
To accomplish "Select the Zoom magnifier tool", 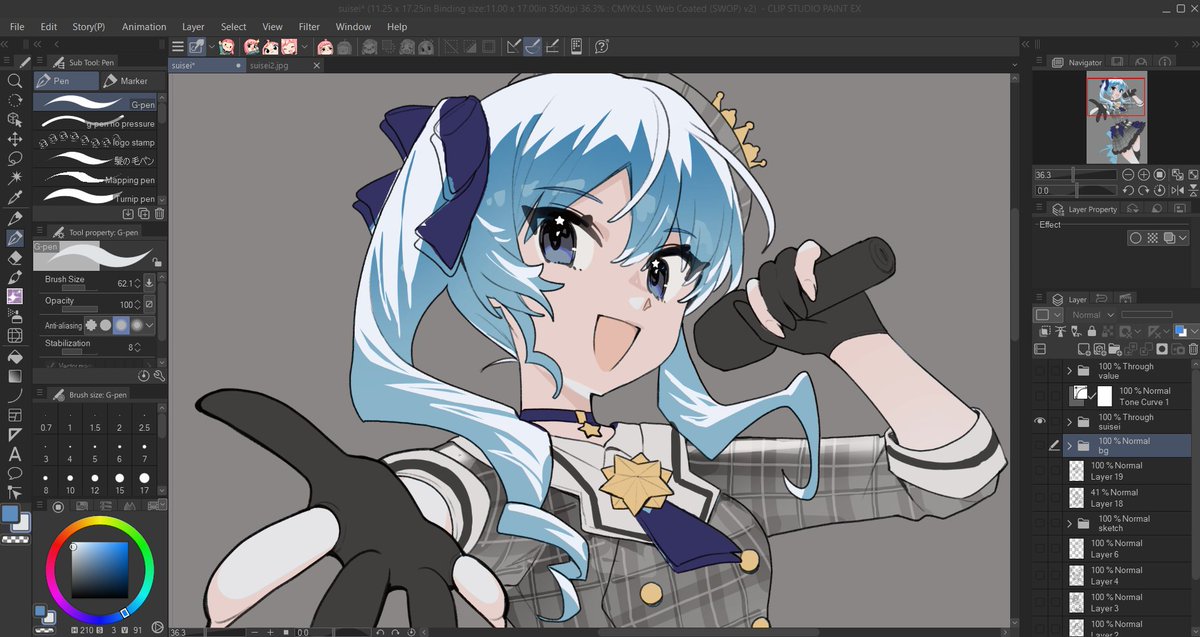I will coord(15,81).
